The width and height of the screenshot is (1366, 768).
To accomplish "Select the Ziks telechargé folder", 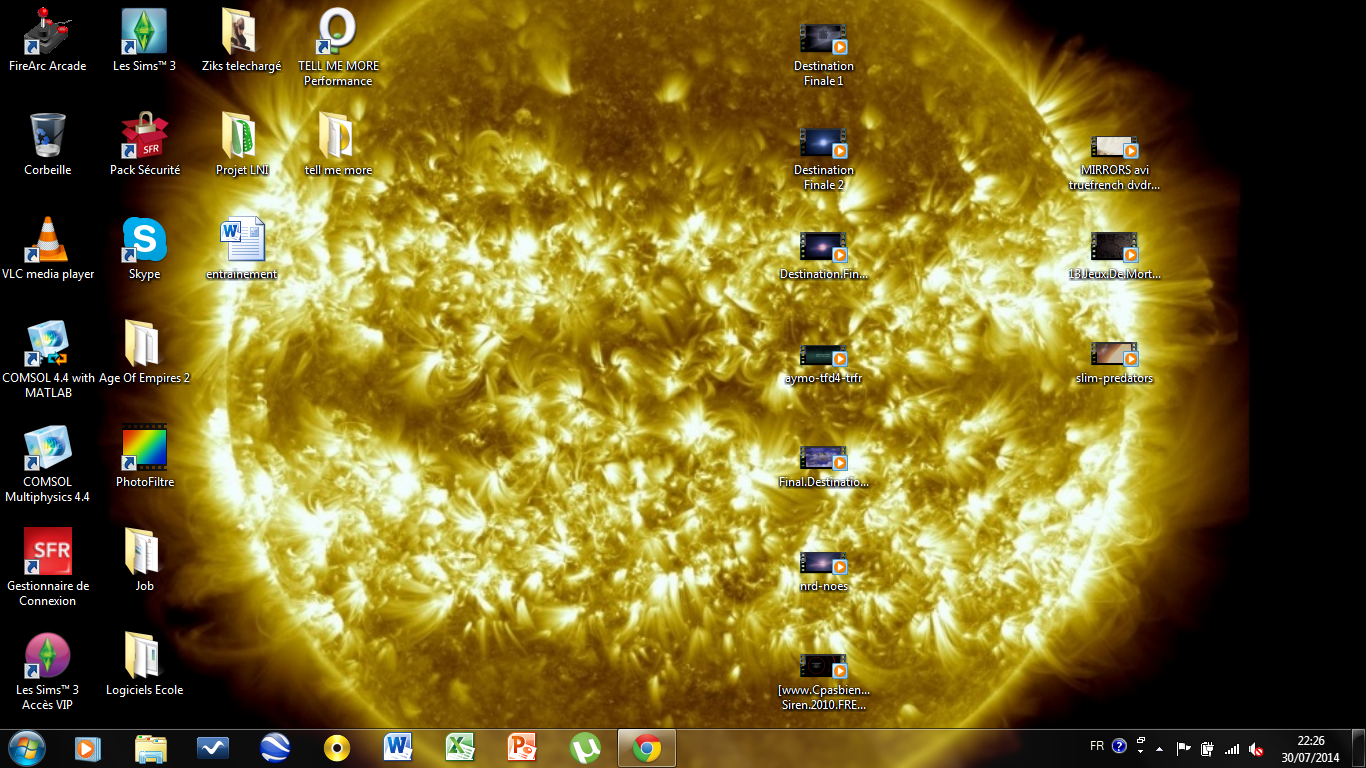I will point(241,41).
